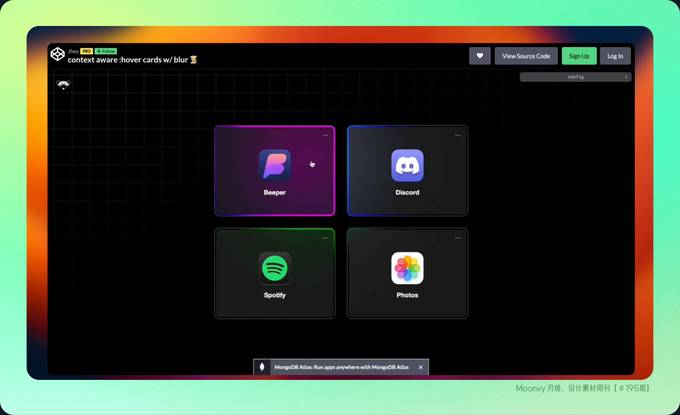Click the yellow PRO badge
This screenshot has width=680, height=415.
pyautogui.click(x=86, y=51)
